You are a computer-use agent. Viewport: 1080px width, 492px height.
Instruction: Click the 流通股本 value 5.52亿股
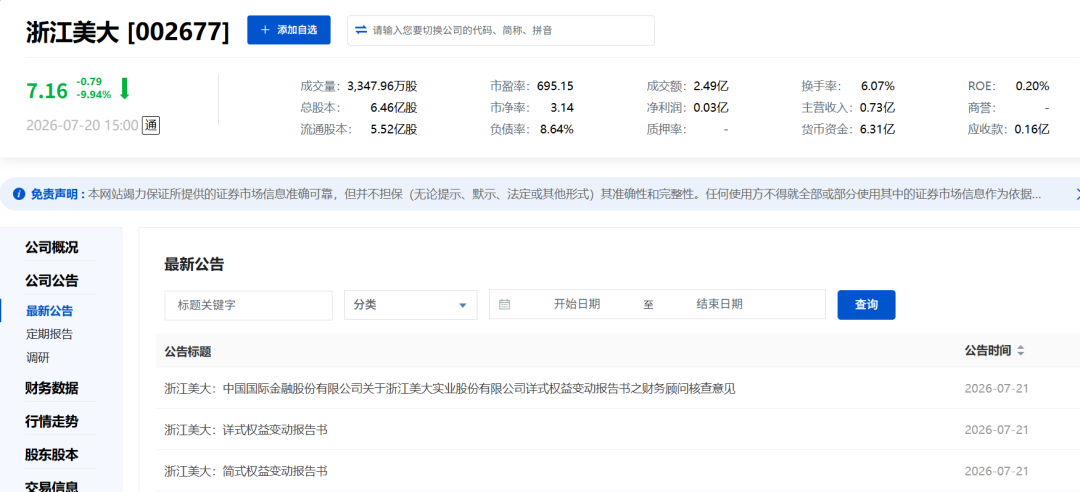coord(393,129)
